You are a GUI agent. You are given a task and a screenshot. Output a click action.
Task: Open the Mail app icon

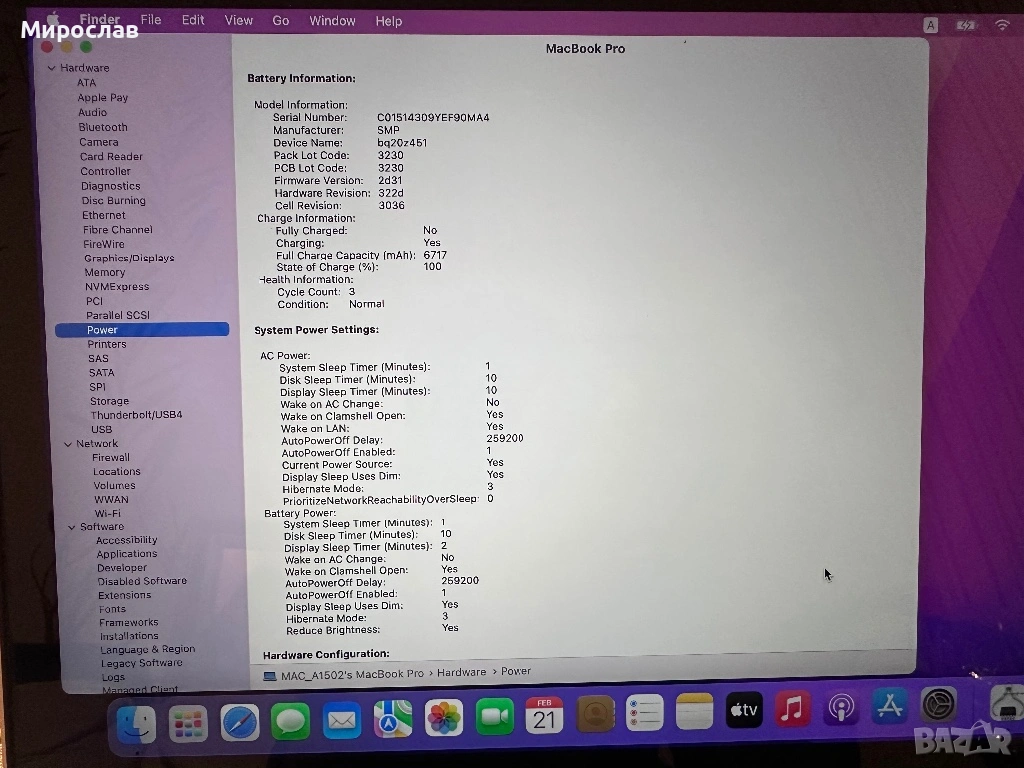(x=342, y=720)
